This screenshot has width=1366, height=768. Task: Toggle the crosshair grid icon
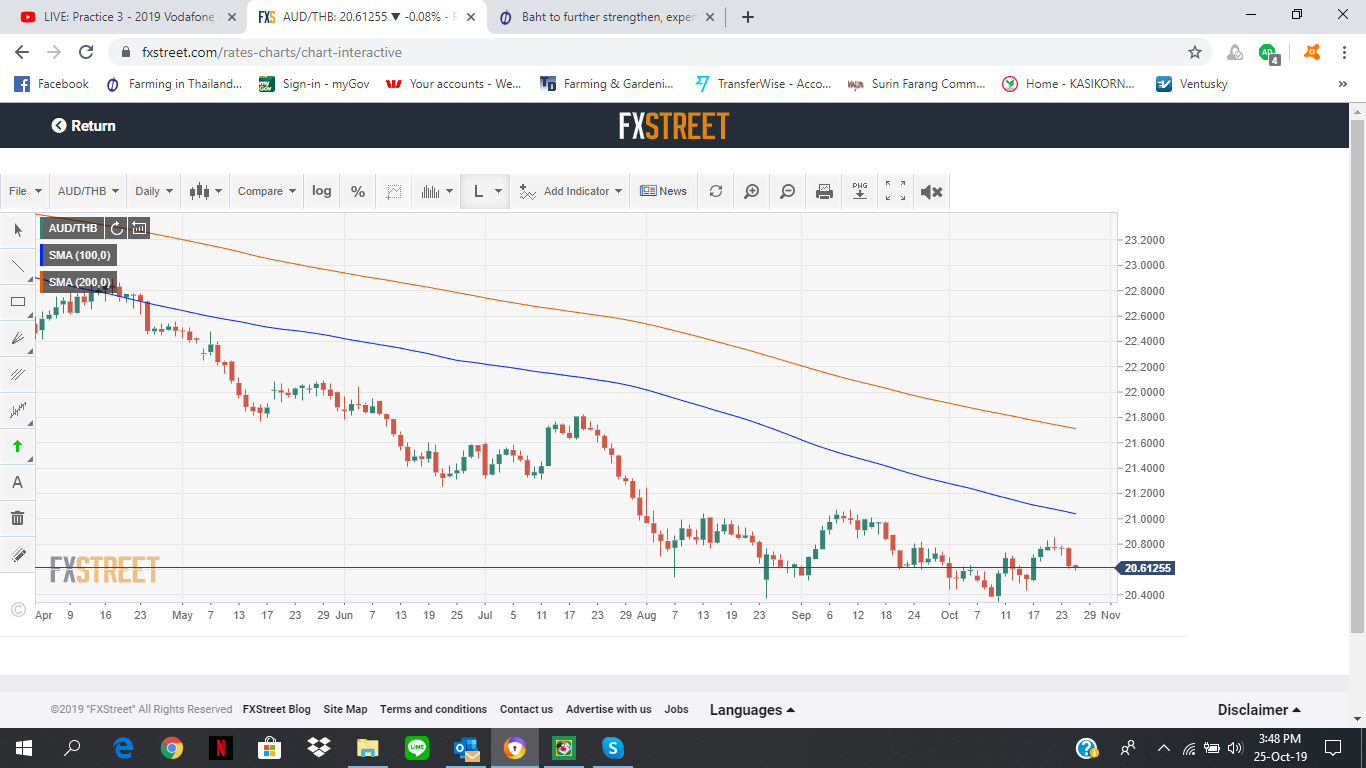(394, 191)
